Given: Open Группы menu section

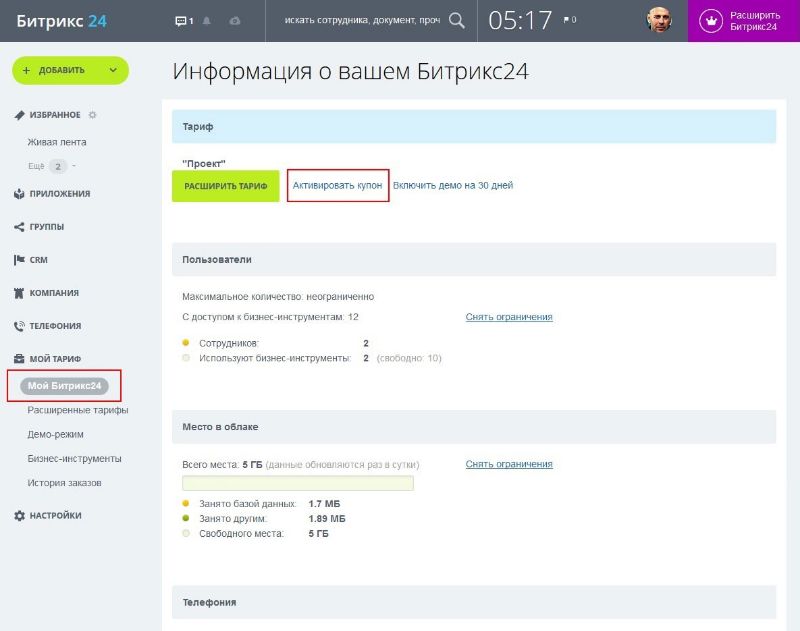Looking at the screenshot, I should click(x=46, y=227).
